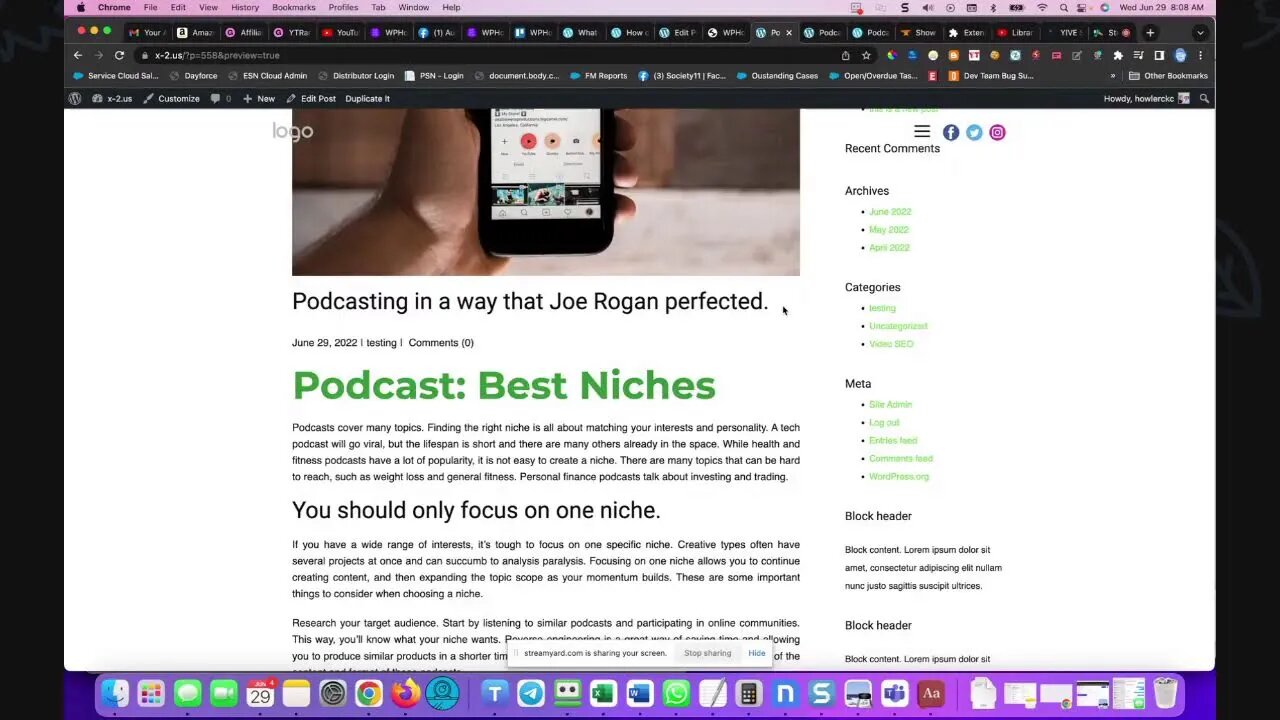Open Chrome's three-dot menu
This screenshot has height=720, width=1280.
tap(1200, 55)
